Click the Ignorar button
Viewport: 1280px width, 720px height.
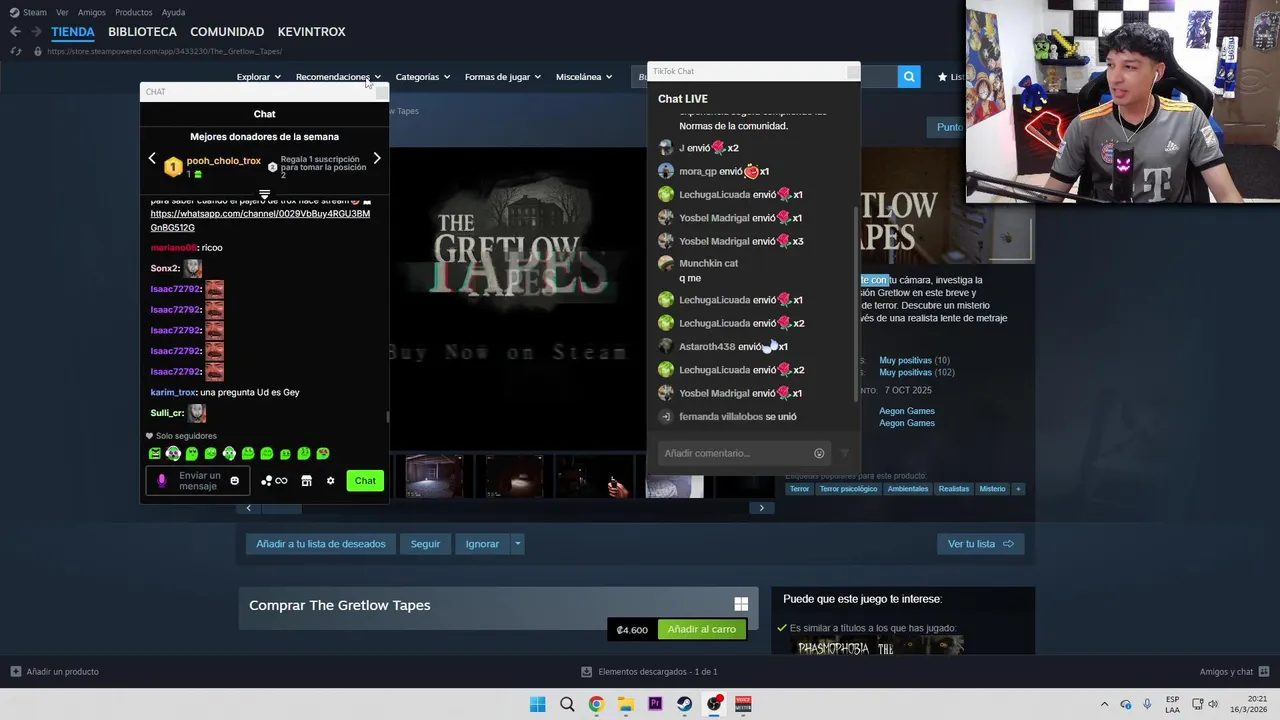(482, 544)
